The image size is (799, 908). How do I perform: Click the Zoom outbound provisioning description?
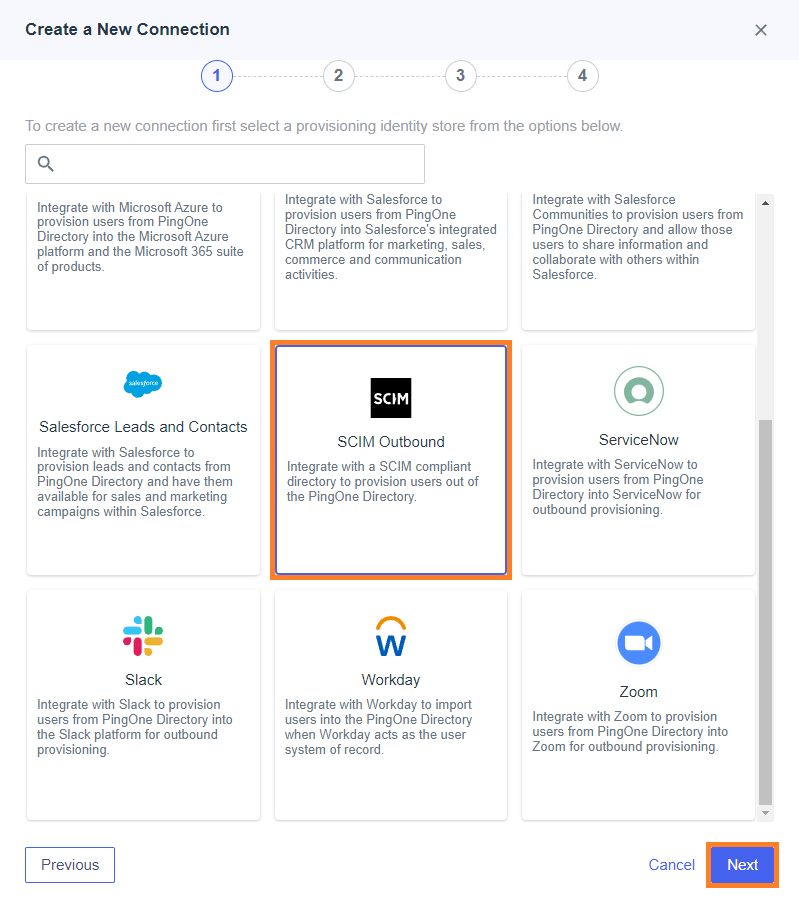tap(630, 732)
